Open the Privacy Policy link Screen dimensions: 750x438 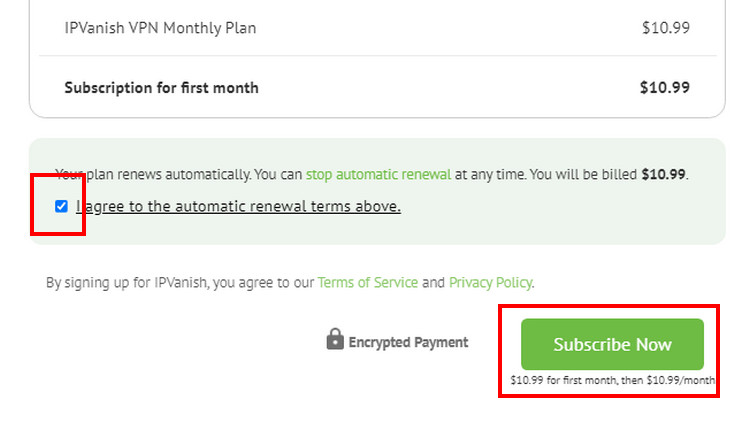click(x=490, y=283)
